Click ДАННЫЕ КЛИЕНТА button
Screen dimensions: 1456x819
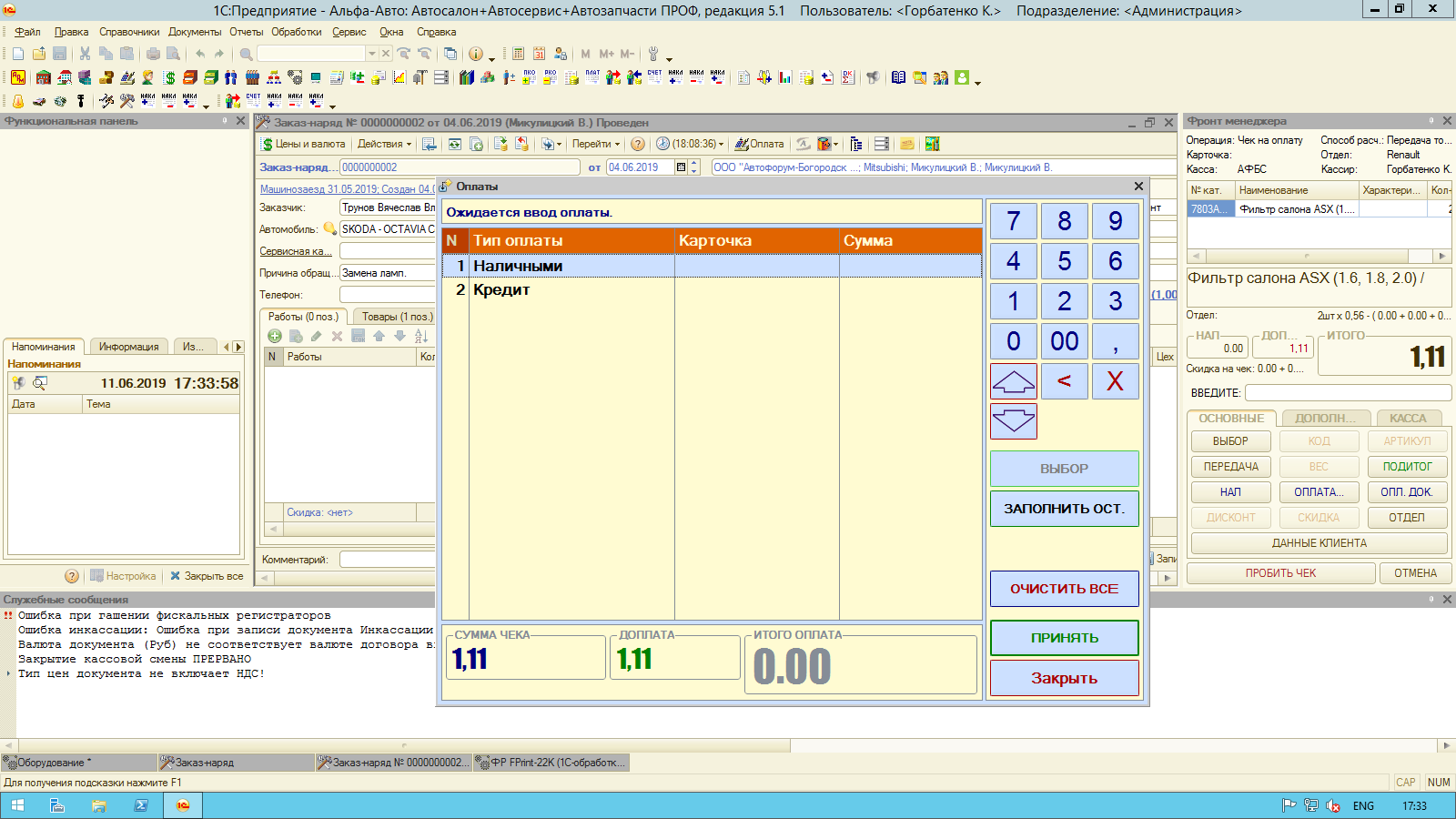tap(1319, 543)
